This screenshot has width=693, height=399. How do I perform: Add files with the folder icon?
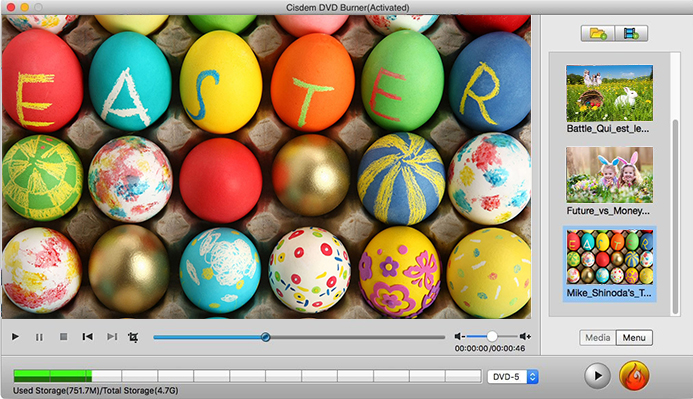coord(598,33)
